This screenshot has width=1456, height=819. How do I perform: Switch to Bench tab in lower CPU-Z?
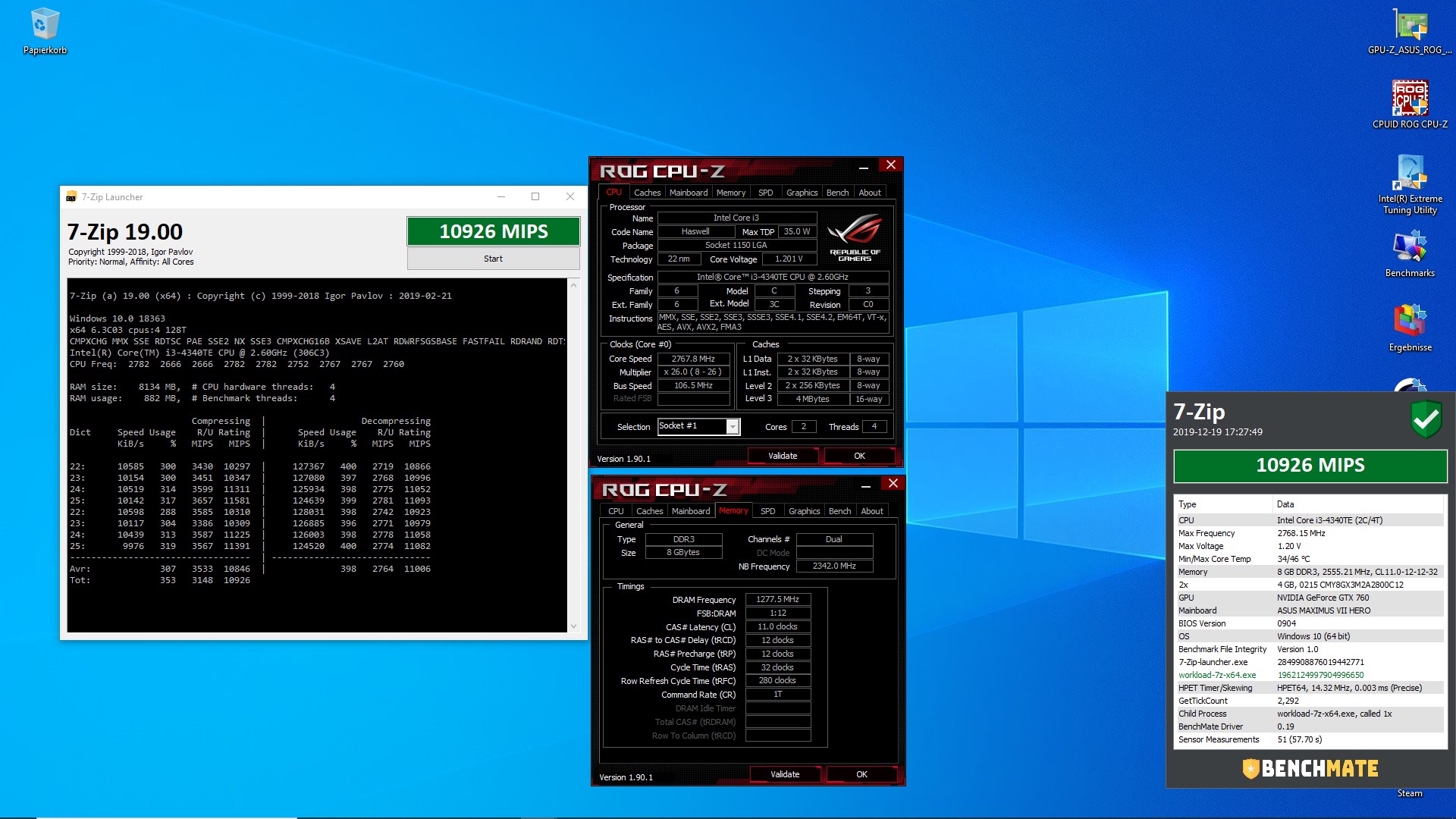pyautogui.click(x=839, y=511)
